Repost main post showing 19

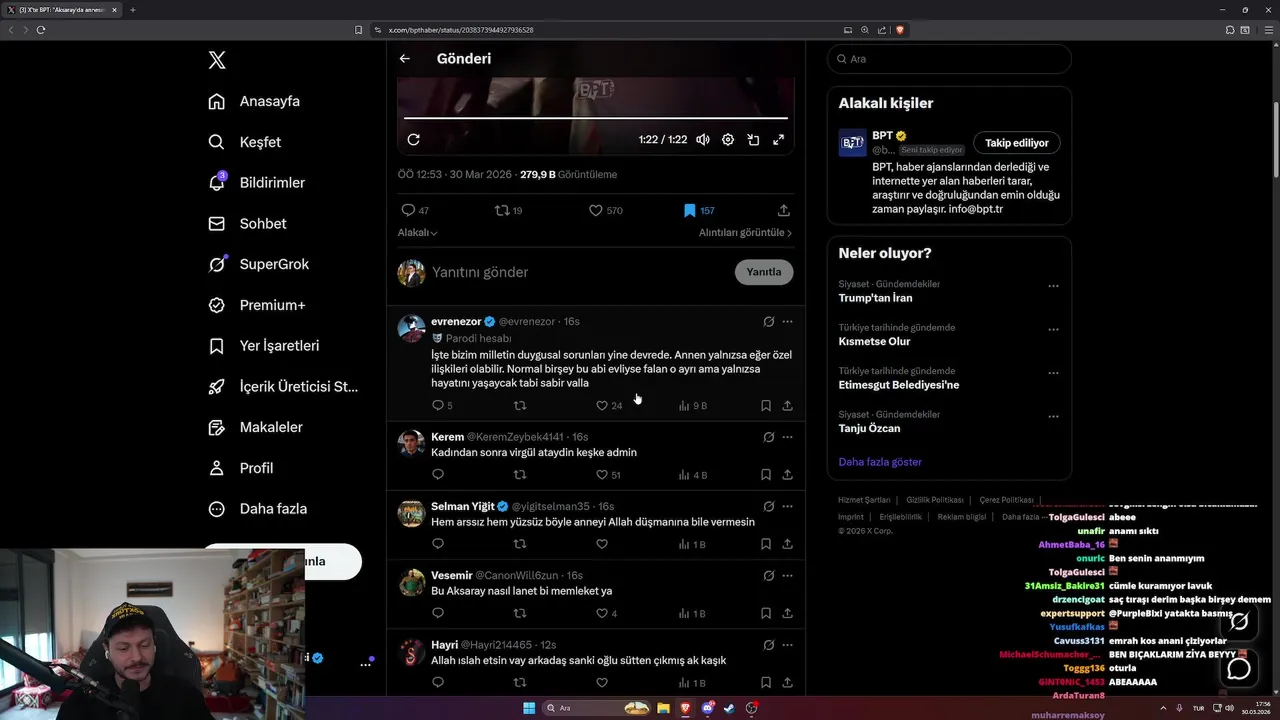pyautogui.click(x=509, y=210)
